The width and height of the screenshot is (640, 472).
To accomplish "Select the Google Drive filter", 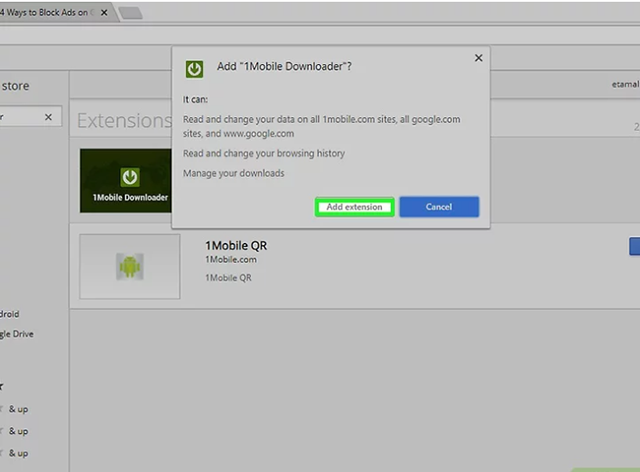I will 17,334.
